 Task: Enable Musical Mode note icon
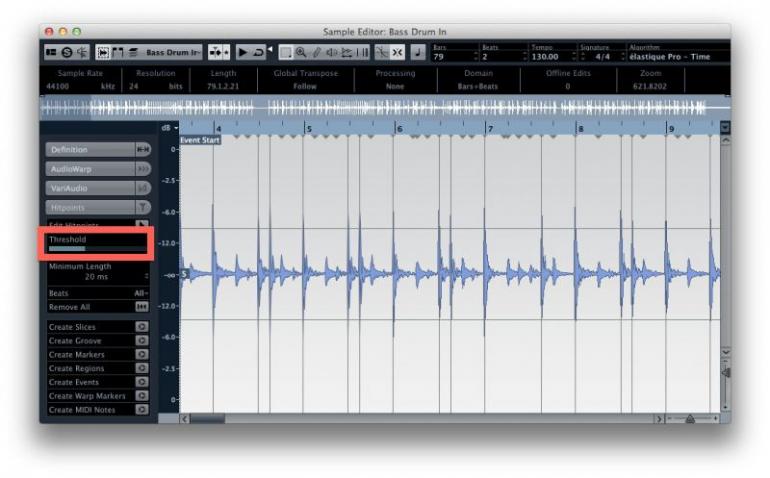click(418, 52)
